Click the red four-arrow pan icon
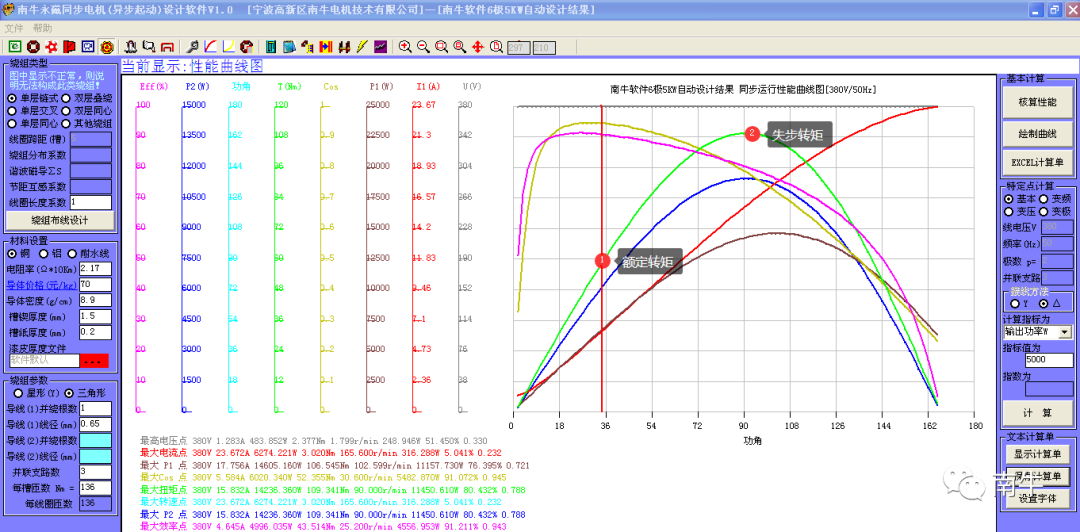The image size is (1080, 532). click(x=478, y=47)
